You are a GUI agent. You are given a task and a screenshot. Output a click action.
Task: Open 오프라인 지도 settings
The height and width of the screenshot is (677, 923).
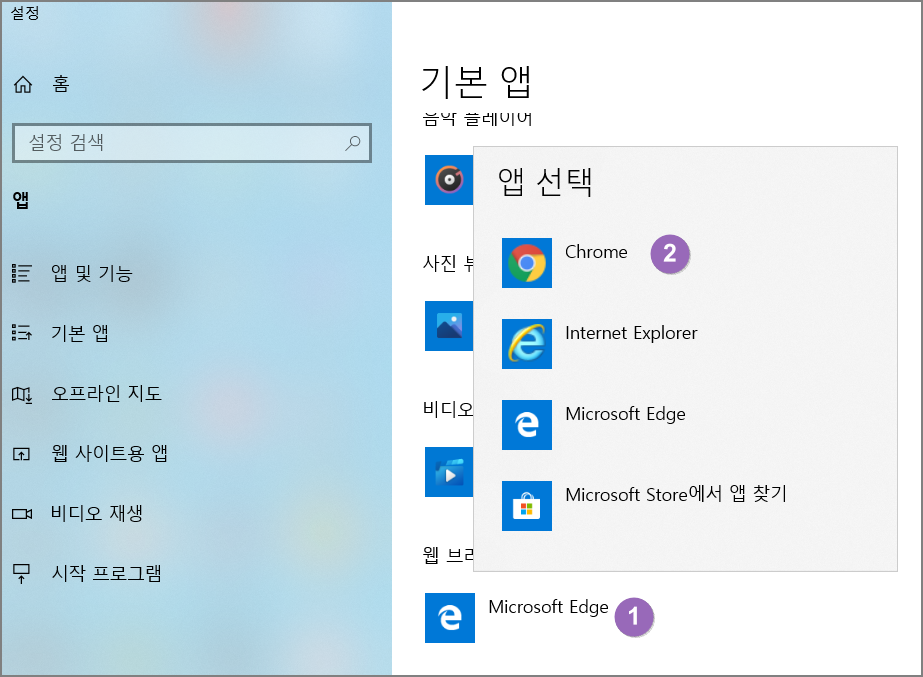107,393
